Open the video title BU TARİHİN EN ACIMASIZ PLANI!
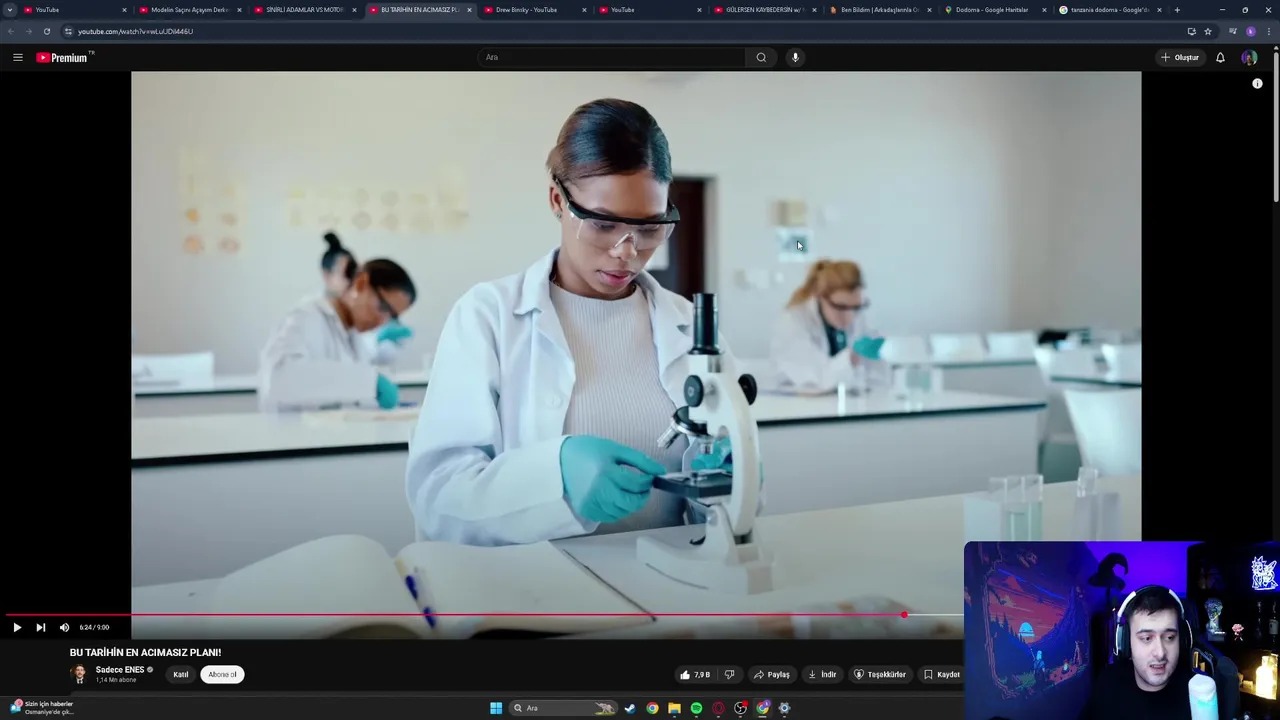 (x=146, y=652)
